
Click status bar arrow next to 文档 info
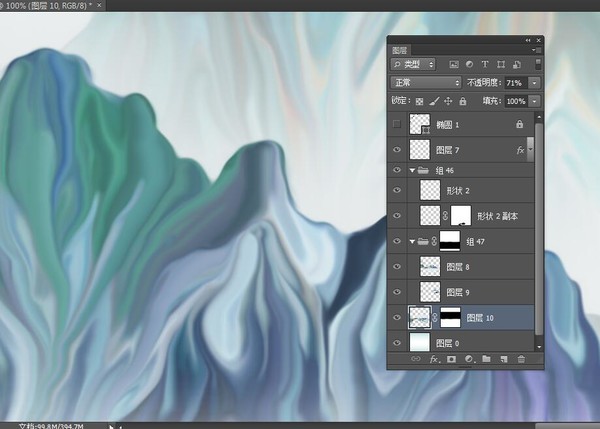coord(111,426)
